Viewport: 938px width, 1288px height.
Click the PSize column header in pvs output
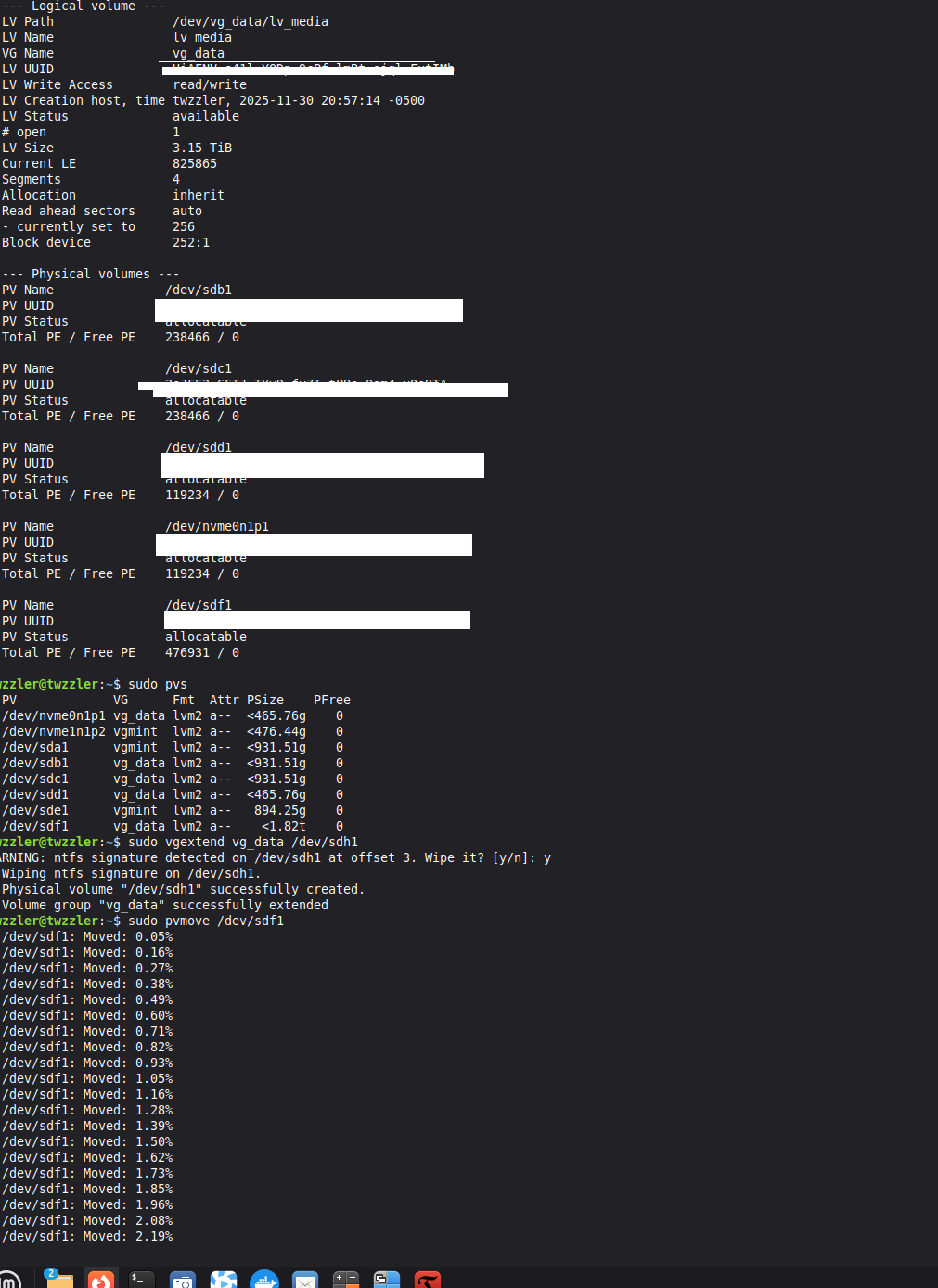tap(265, 700)
